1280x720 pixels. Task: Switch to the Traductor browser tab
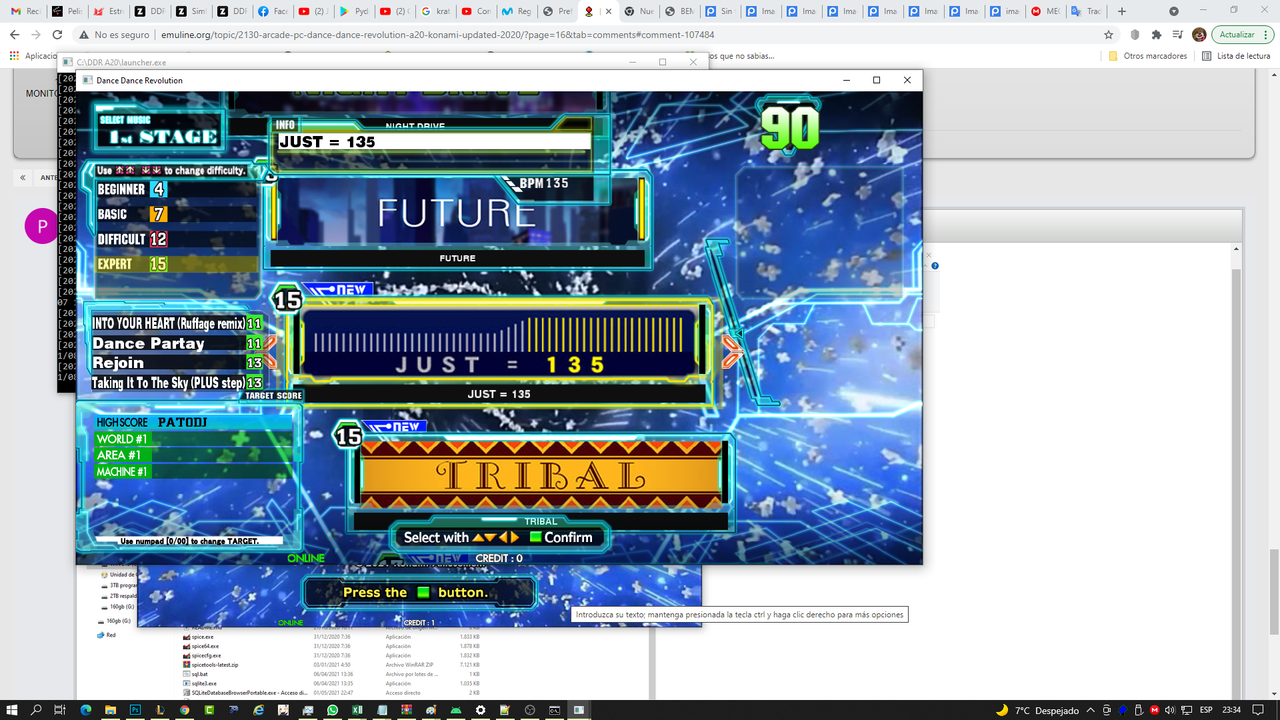[x=1086, y=11]
